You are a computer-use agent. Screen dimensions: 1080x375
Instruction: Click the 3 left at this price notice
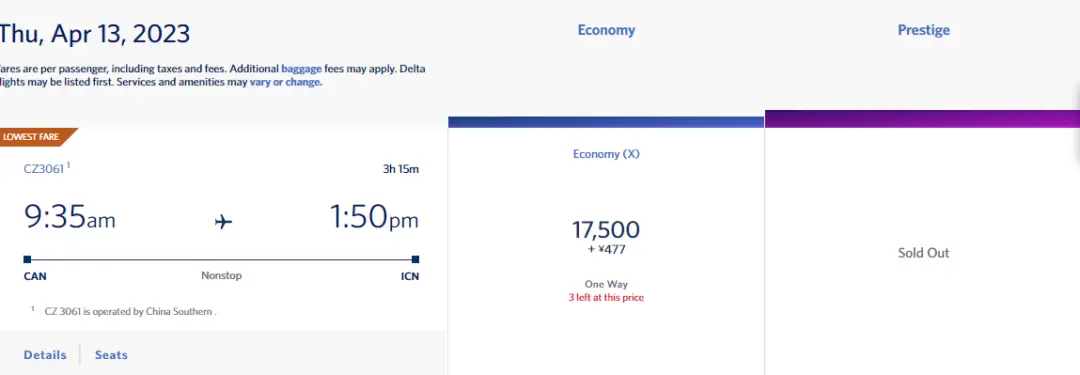(606, 298)
